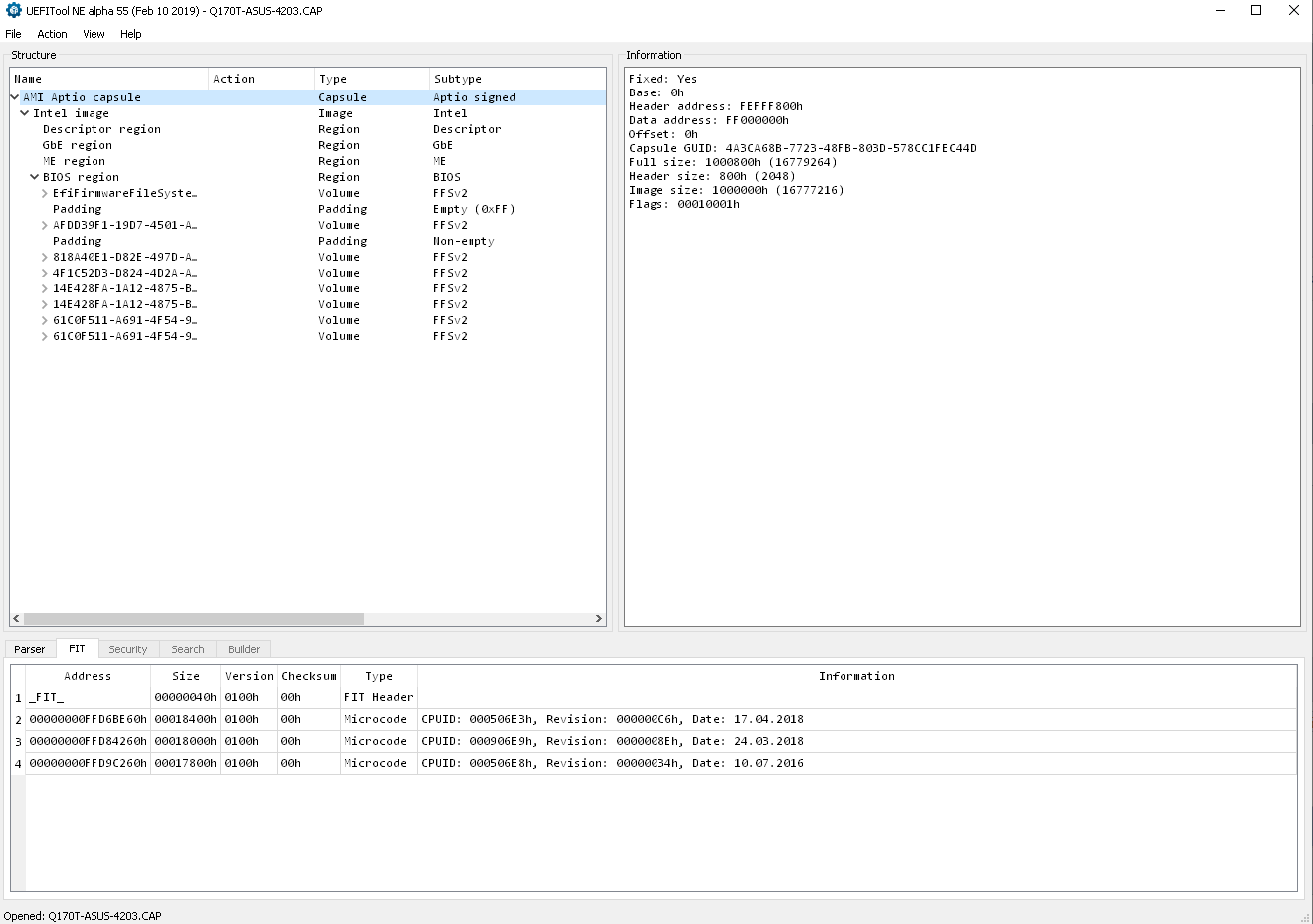Expand the 4F1C52D3-D824-4D2A volume

[x=45, y=273]
